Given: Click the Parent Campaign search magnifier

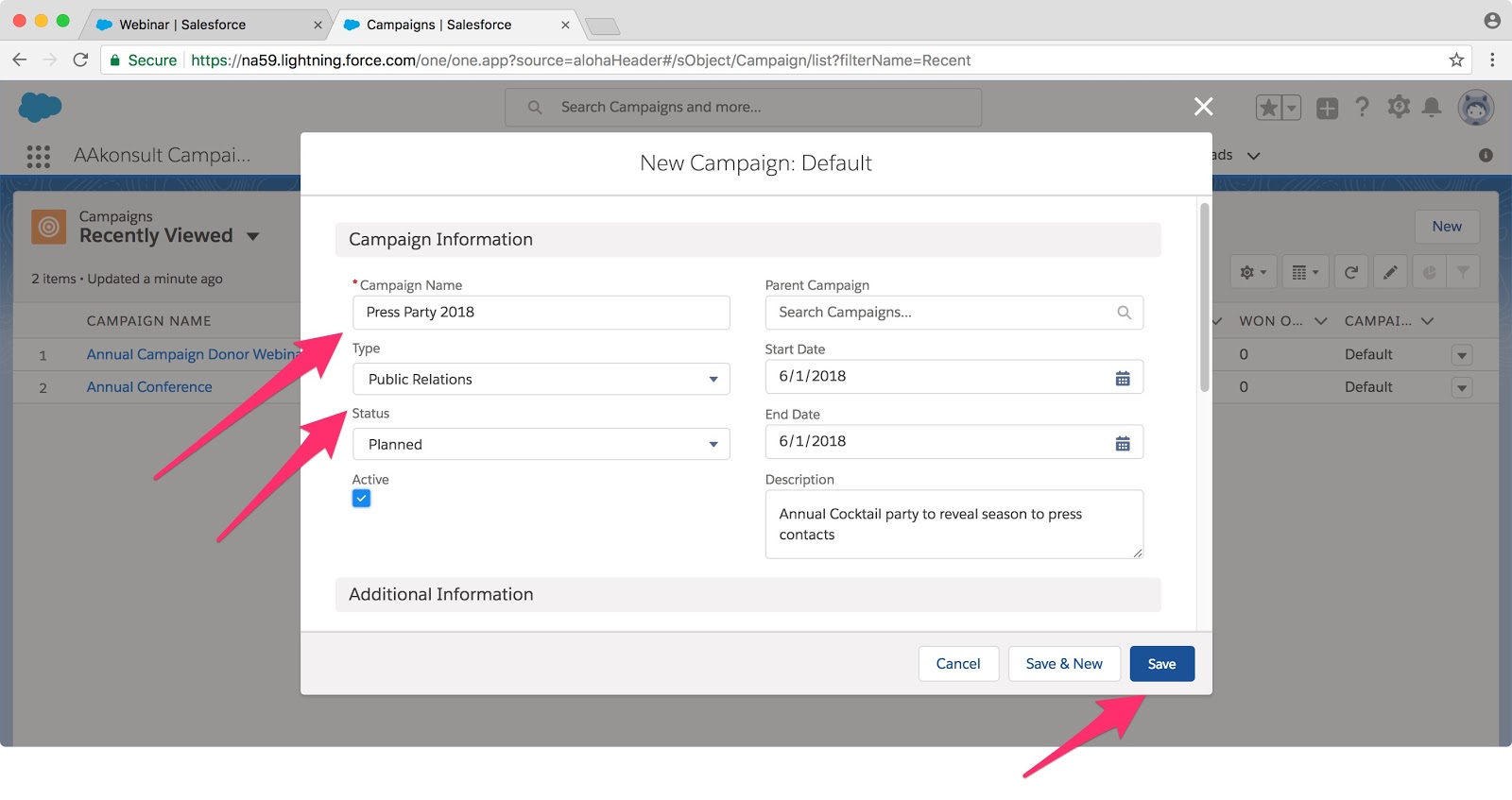Looking at the screenshot, I should tap(1124, 313).
